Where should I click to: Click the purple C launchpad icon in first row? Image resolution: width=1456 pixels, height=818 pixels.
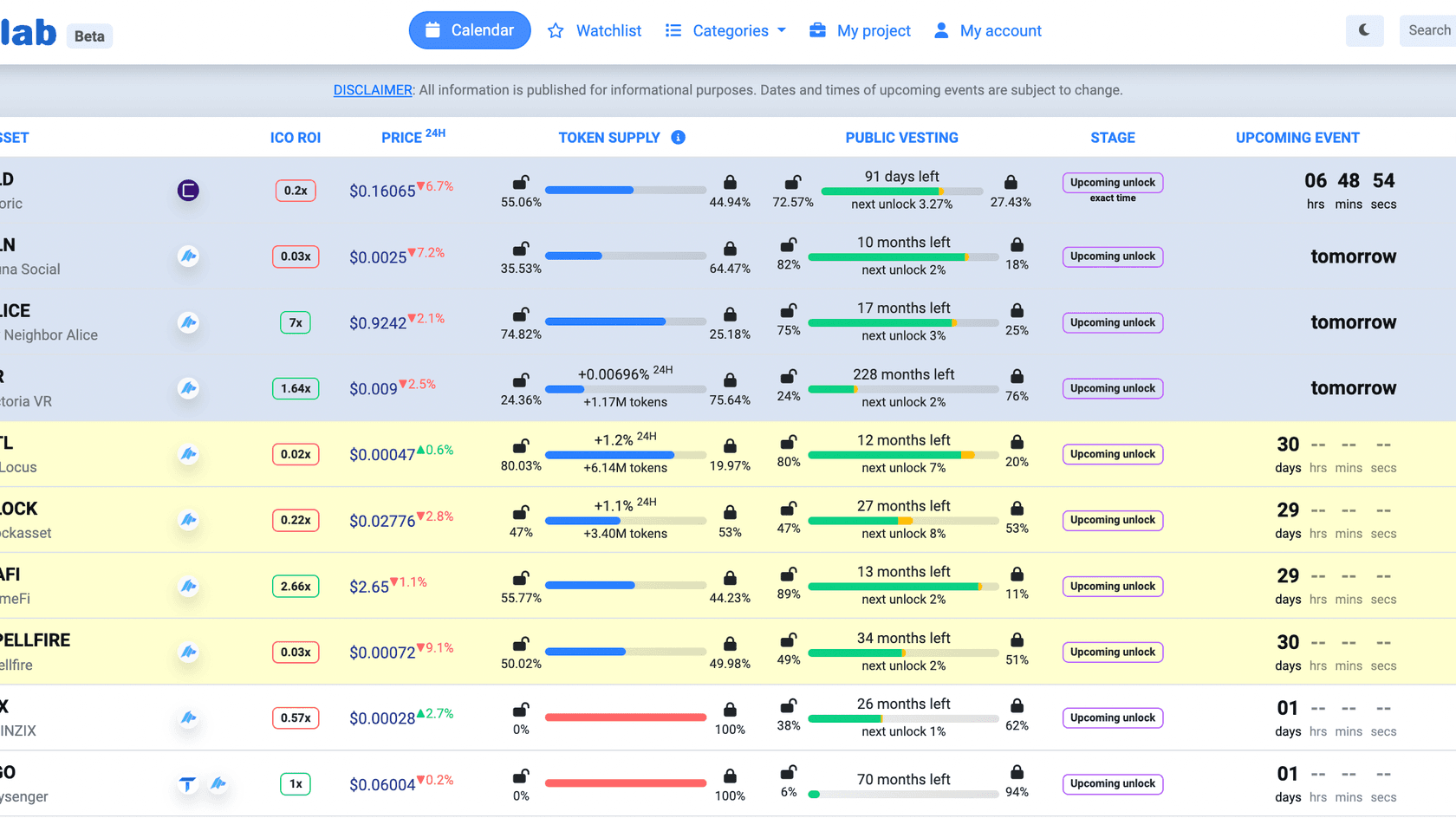[x=188, y=191]
